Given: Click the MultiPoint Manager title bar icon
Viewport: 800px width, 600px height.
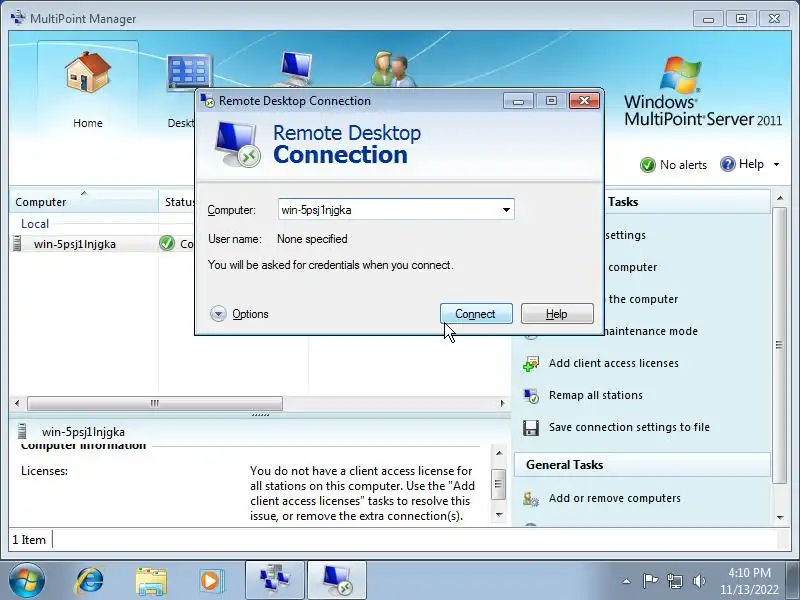Looking at the screenshot, I should pyautogui.click(x=18, y=18).
